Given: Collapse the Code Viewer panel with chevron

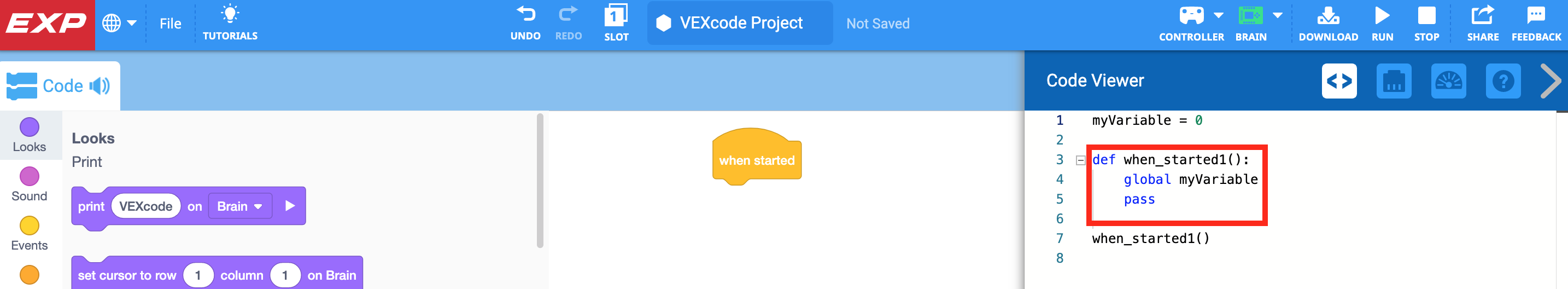Looking at the screenshot, I should tap(1550, 81).
